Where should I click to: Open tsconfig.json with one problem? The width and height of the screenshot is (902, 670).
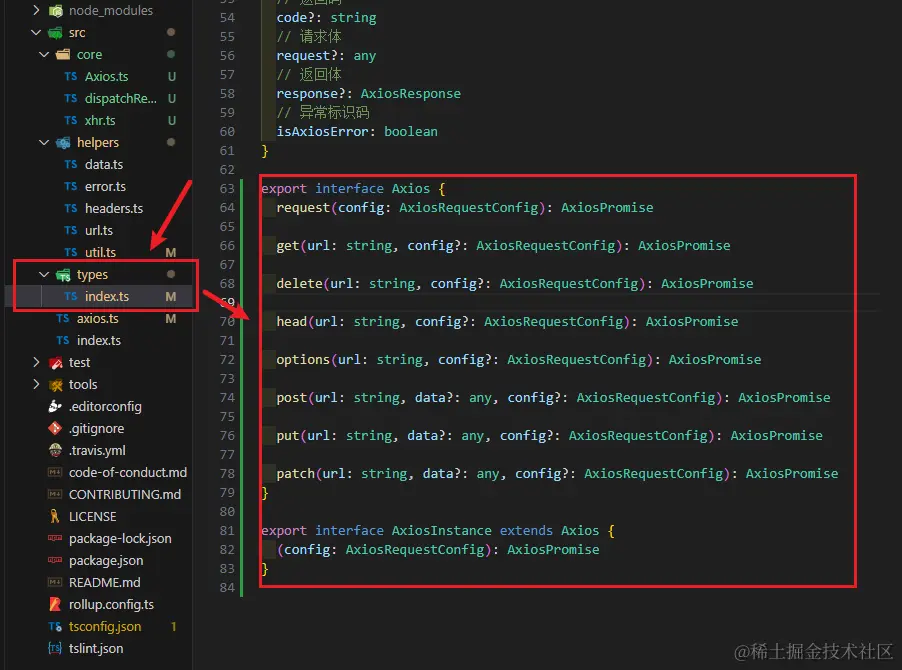pos(105,626)
